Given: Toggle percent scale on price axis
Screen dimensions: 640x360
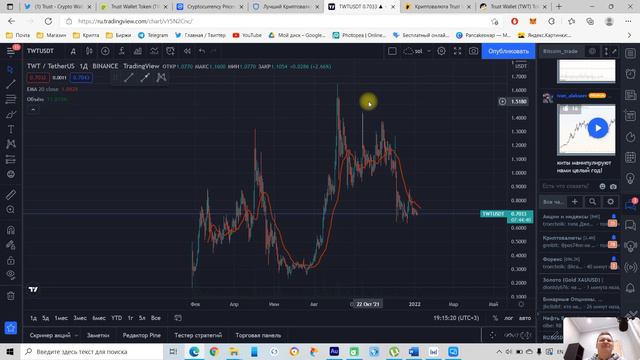Looking at the screenshot, I should (495, 318).
